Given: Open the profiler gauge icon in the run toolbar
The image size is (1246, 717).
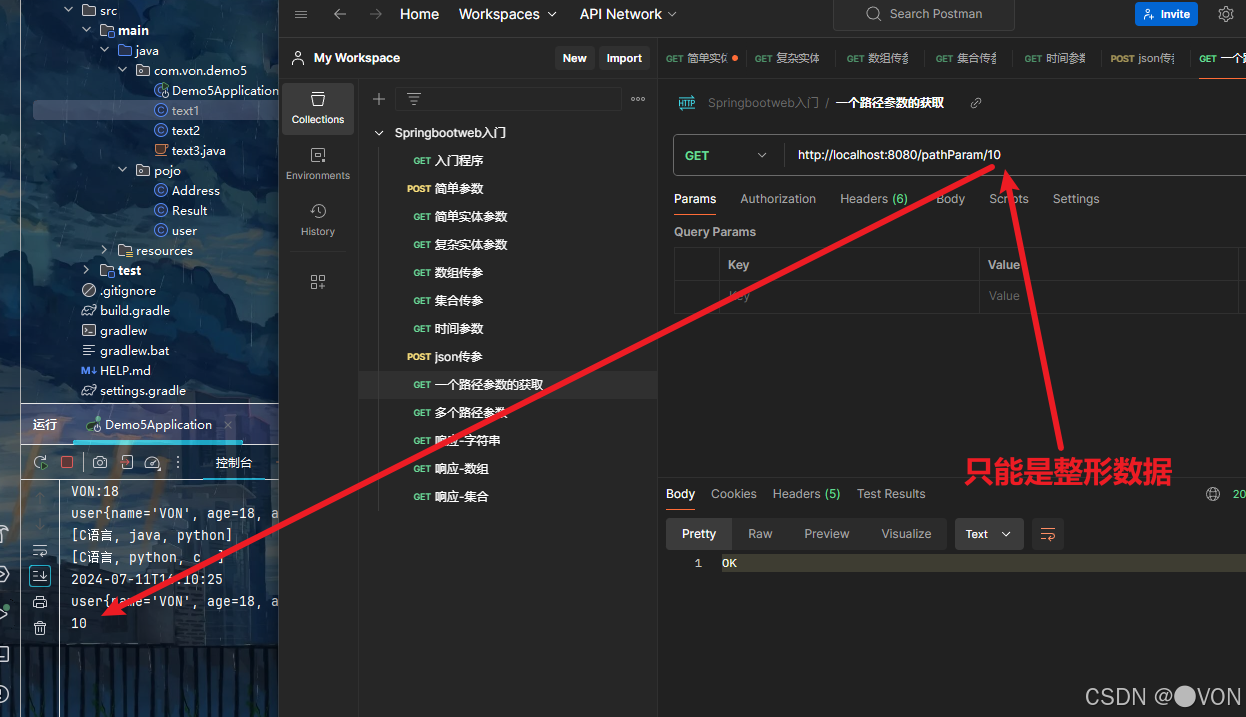Looking at the screenshot, I should (153, 462).
